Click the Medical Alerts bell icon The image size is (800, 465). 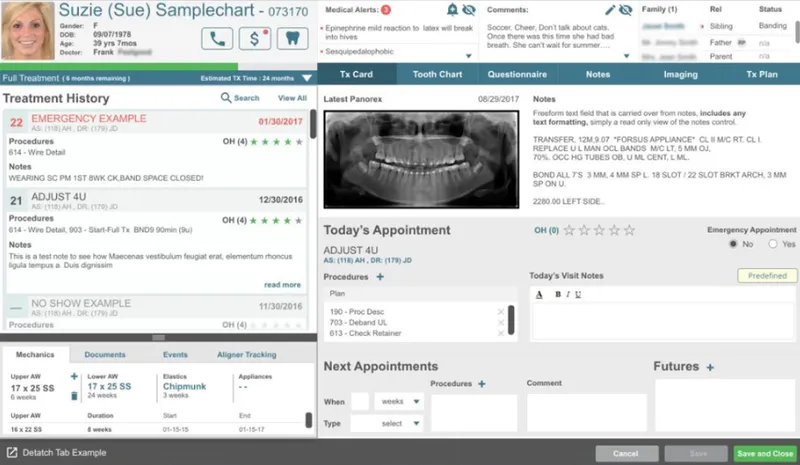pyautogui.click(x=452, y=10)
